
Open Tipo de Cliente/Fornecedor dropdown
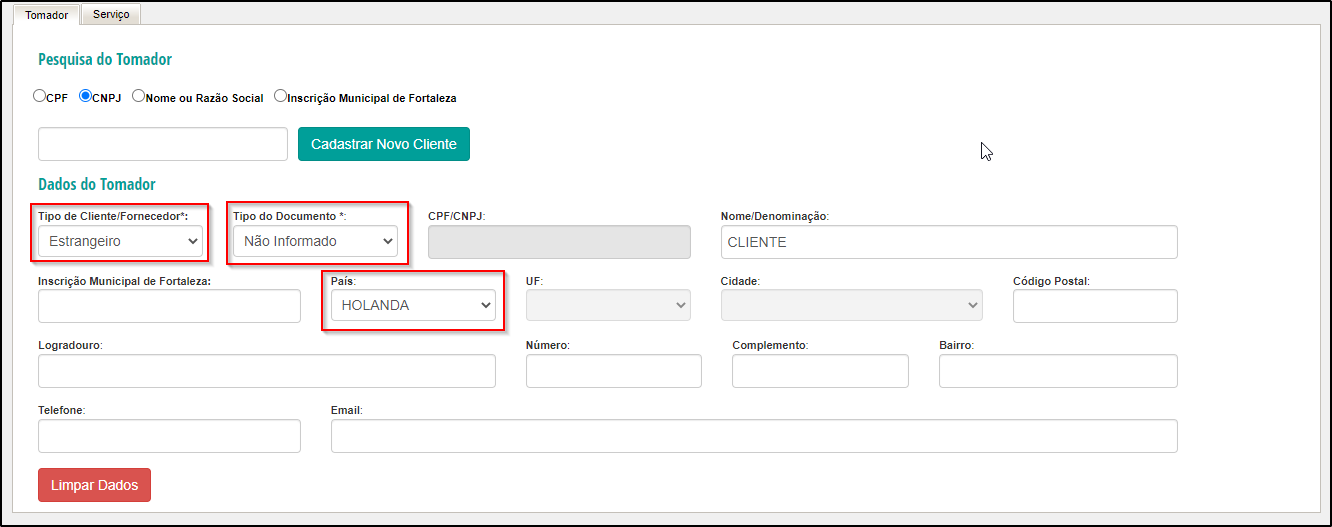(x=120, y=241)
